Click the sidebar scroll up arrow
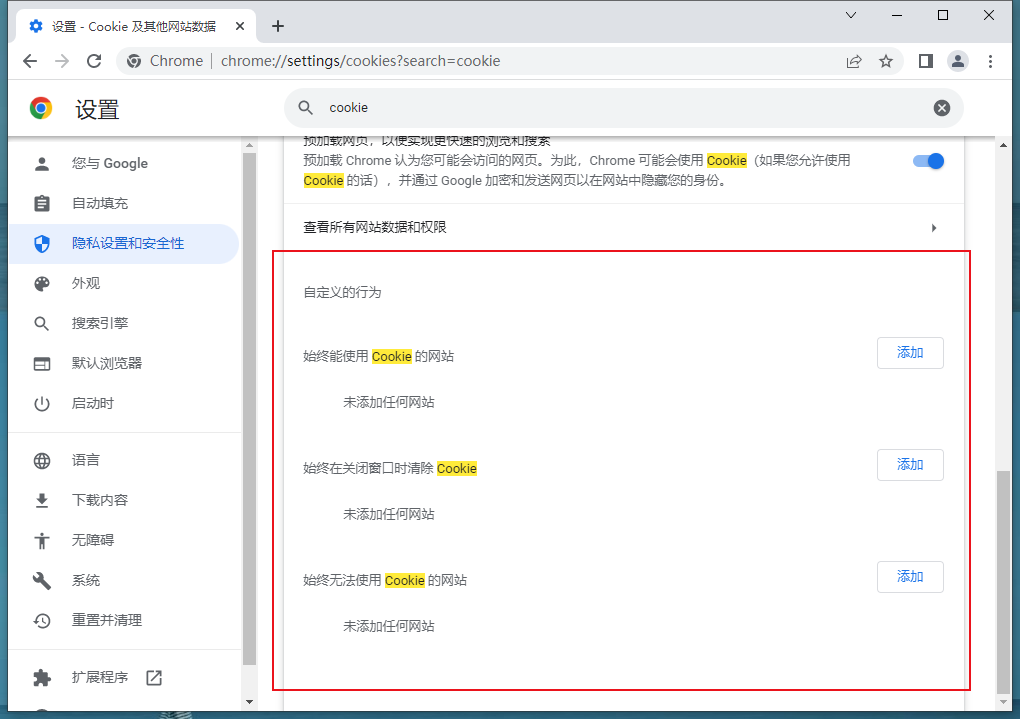1020x719 pixels. pos(249,146)
